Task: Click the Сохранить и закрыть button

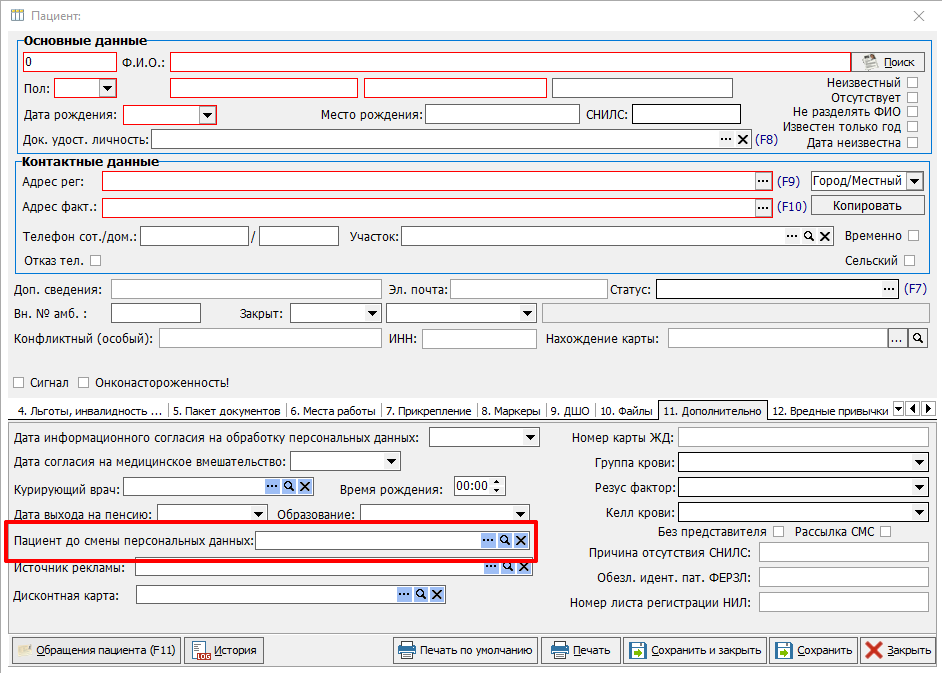Action: click(696, 650)
